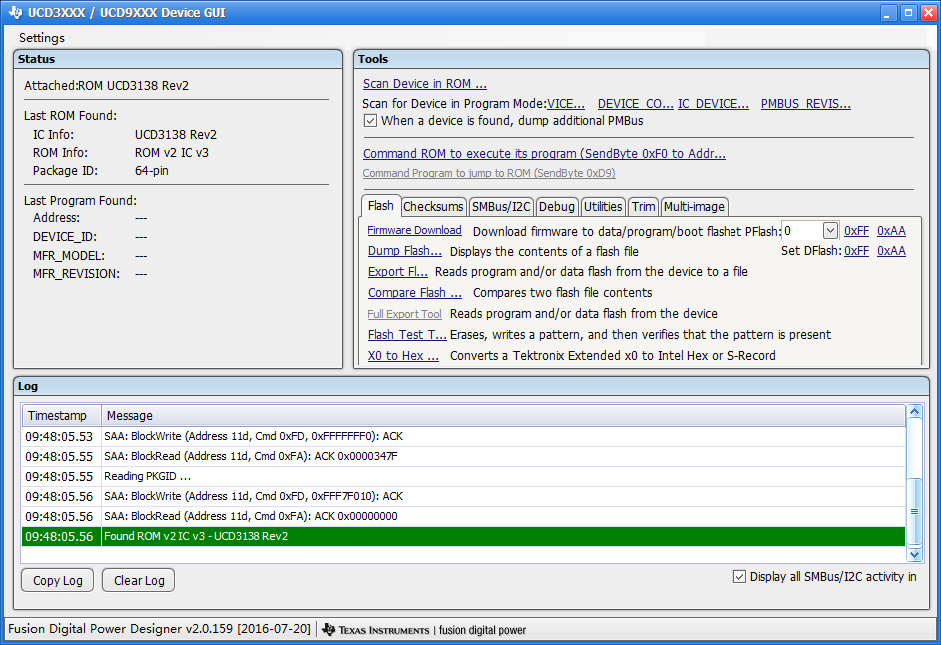Click the Copy Log button
The width and height of the screenshot is (941, 645).
pyautogui.click(x=58, y=580)
